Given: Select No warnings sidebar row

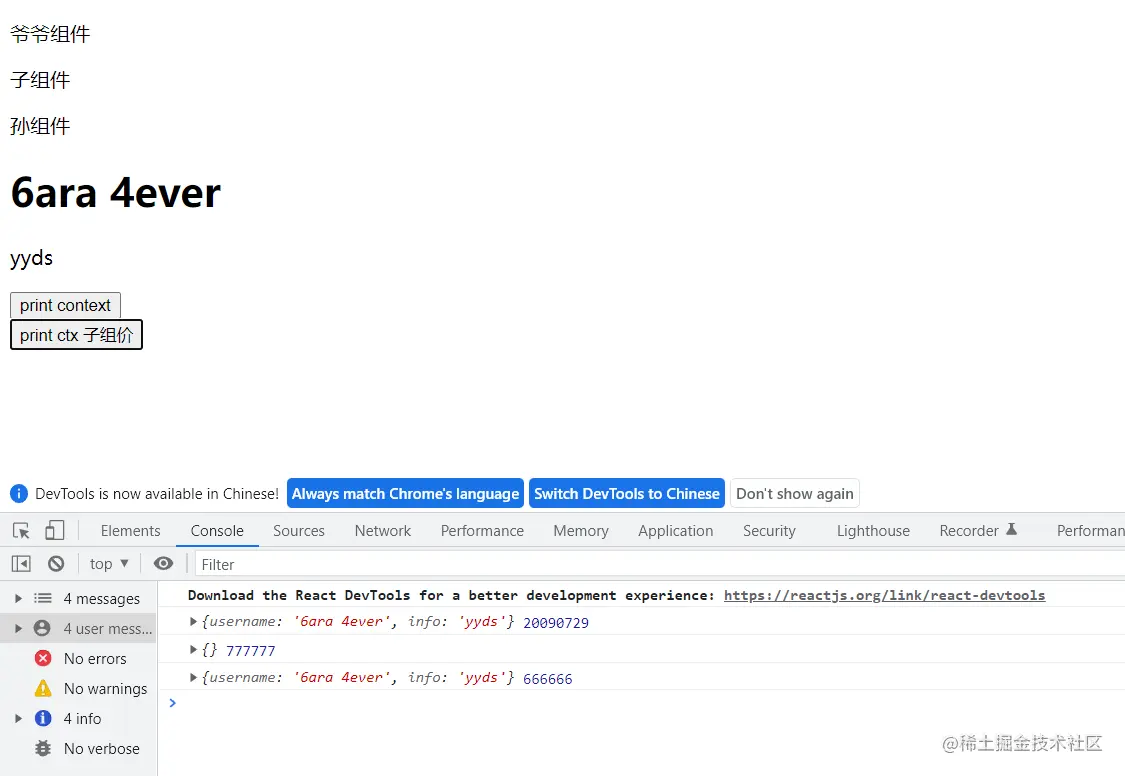Looking at the screenshot, I should click(x=79, y=689).
